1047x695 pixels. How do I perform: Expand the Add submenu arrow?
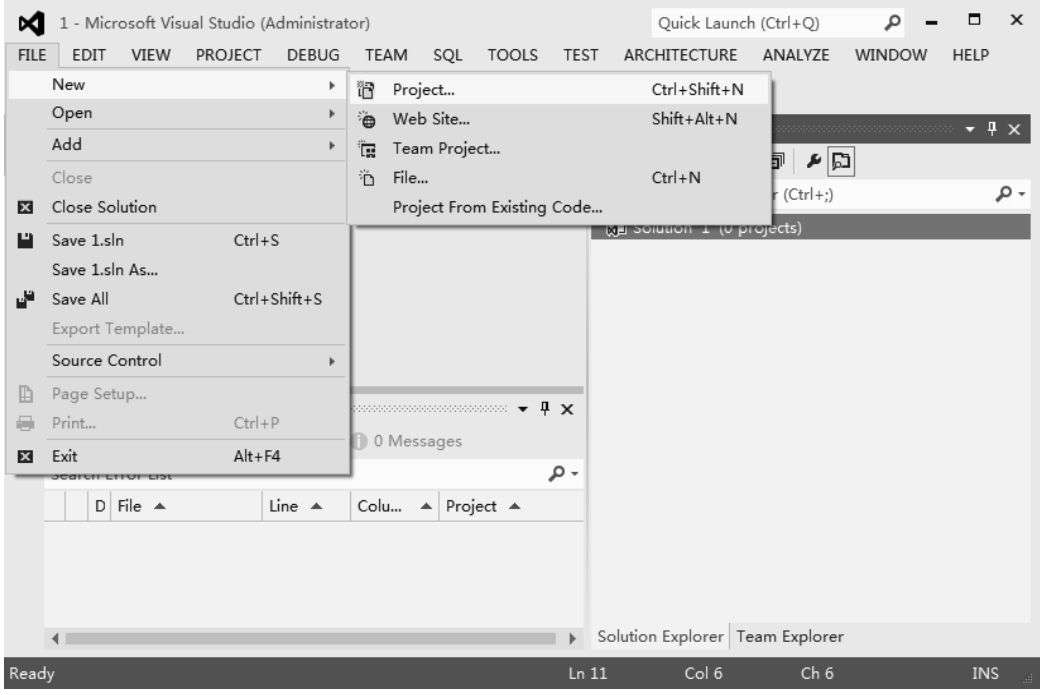(x=332, y=145)
